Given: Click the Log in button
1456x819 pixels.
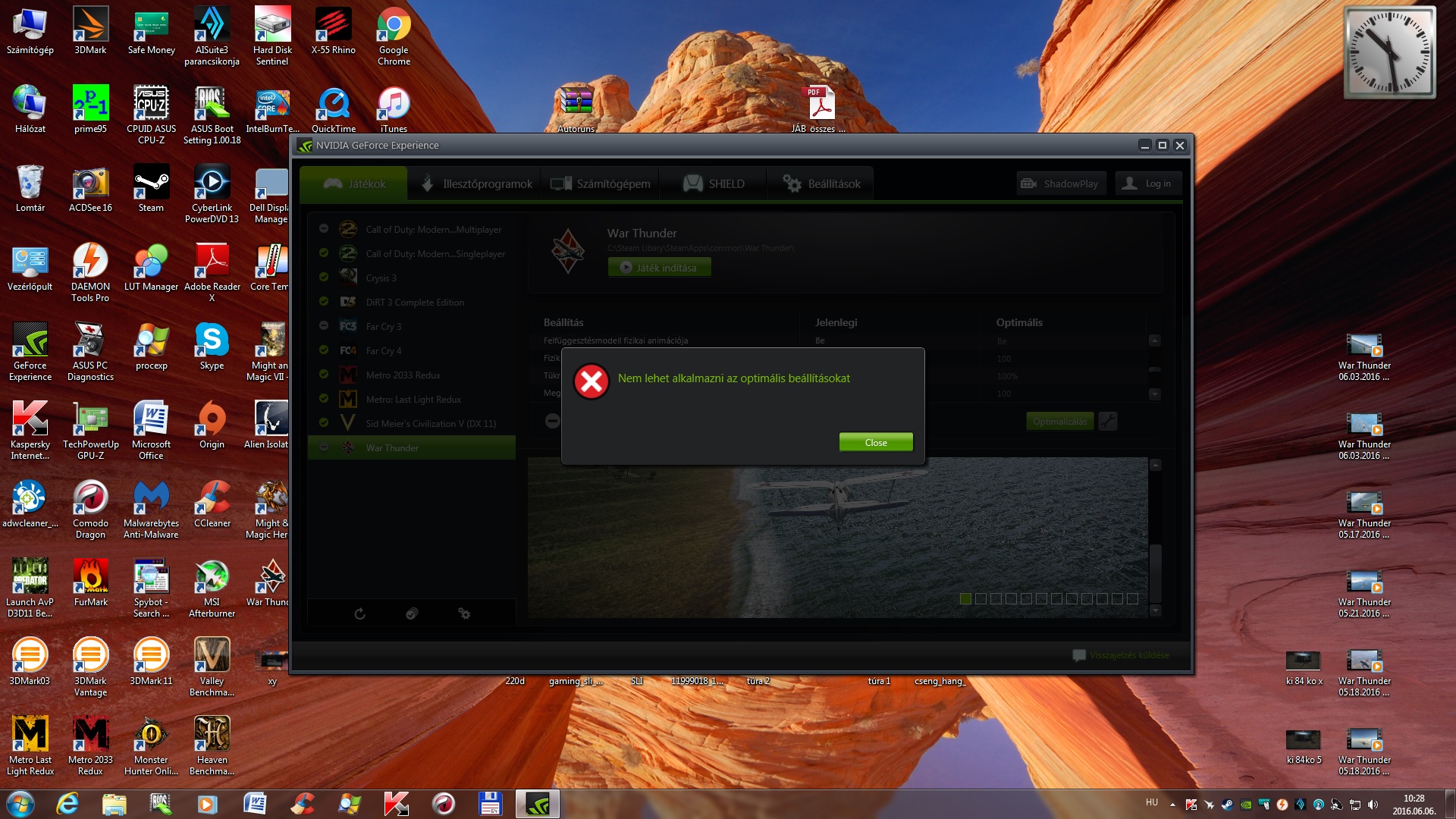Looking at the screenshot, I should (1148, 184).
